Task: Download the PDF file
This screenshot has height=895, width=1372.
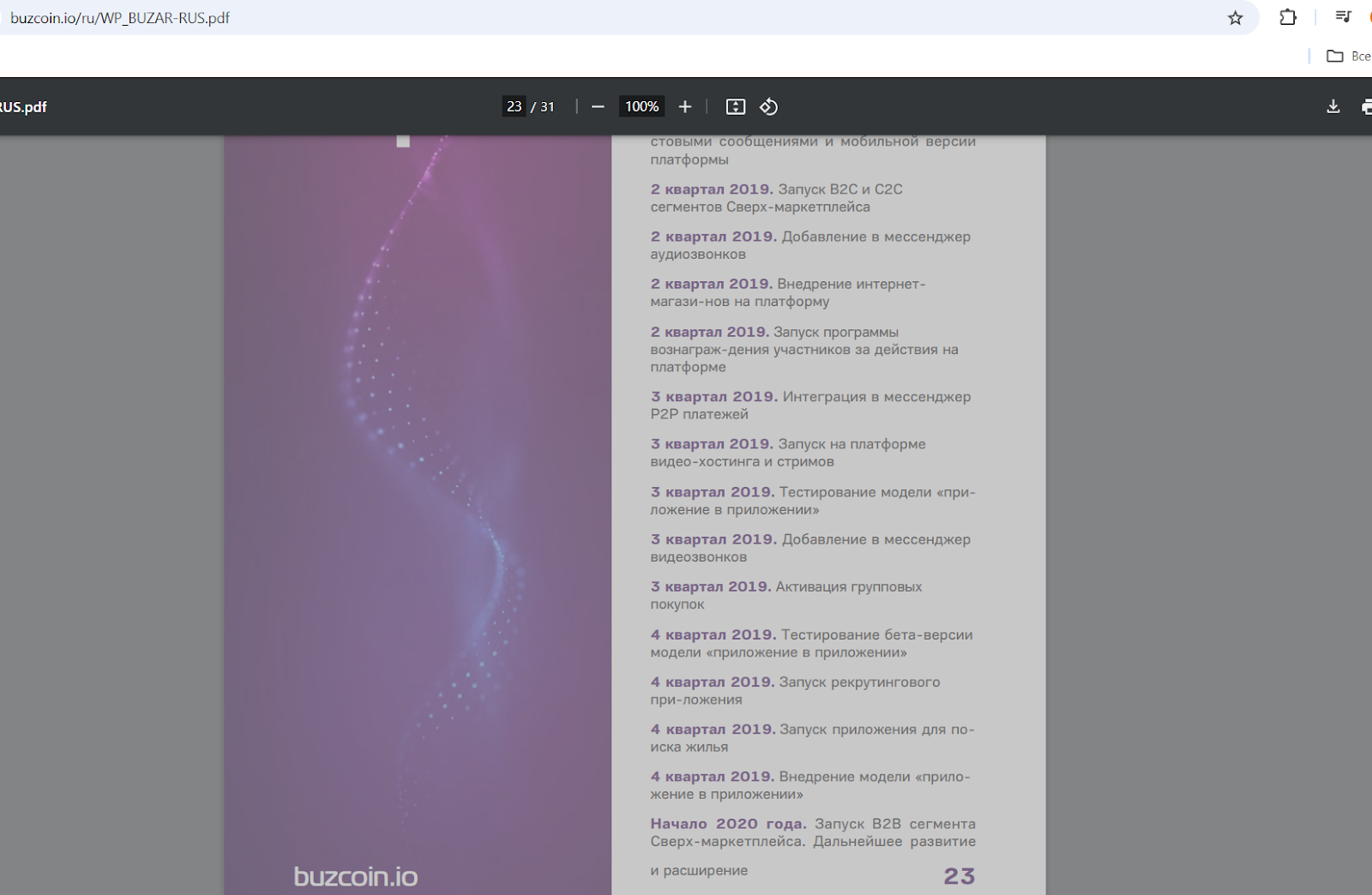Action: pyautogui.click(x=1333, y=106)
